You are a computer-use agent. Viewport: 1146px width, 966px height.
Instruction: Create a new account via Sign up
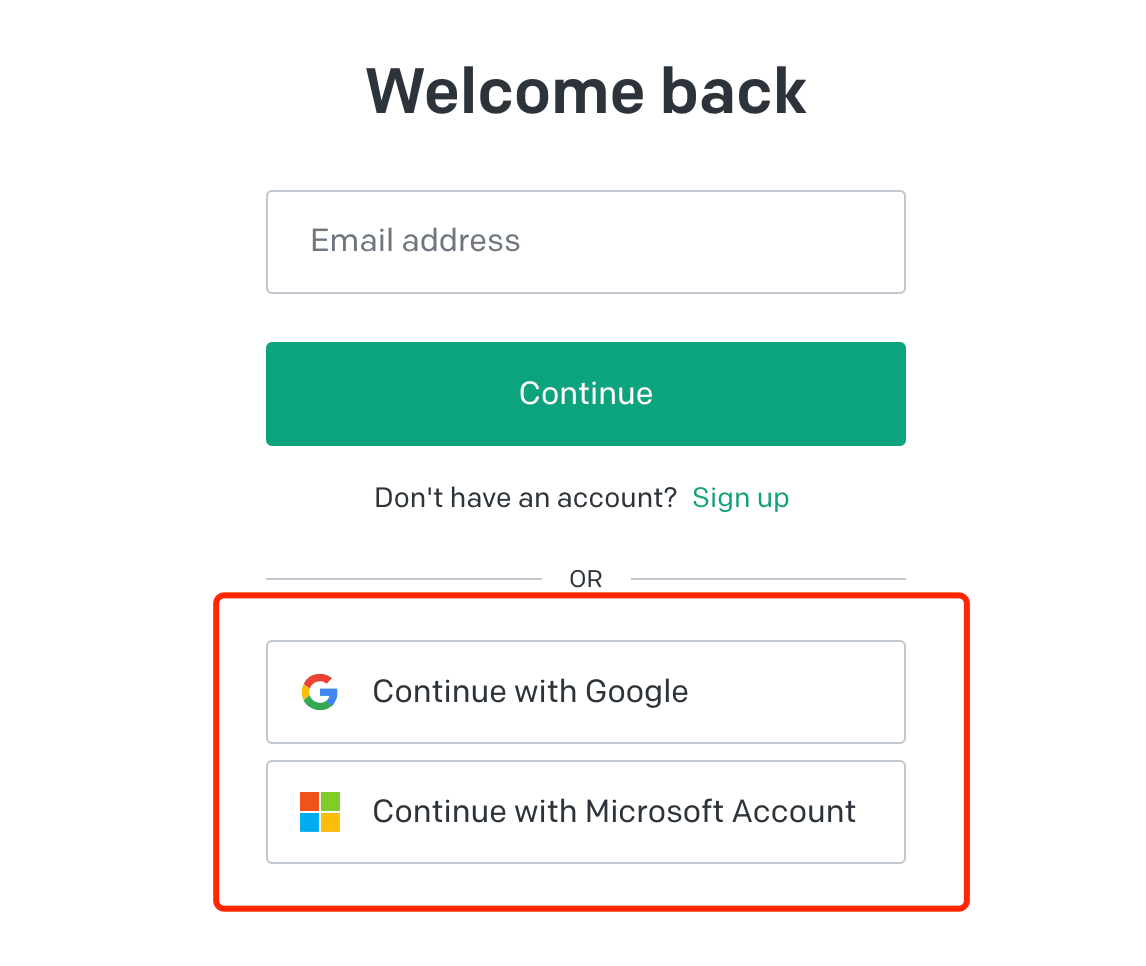[740, 498]
